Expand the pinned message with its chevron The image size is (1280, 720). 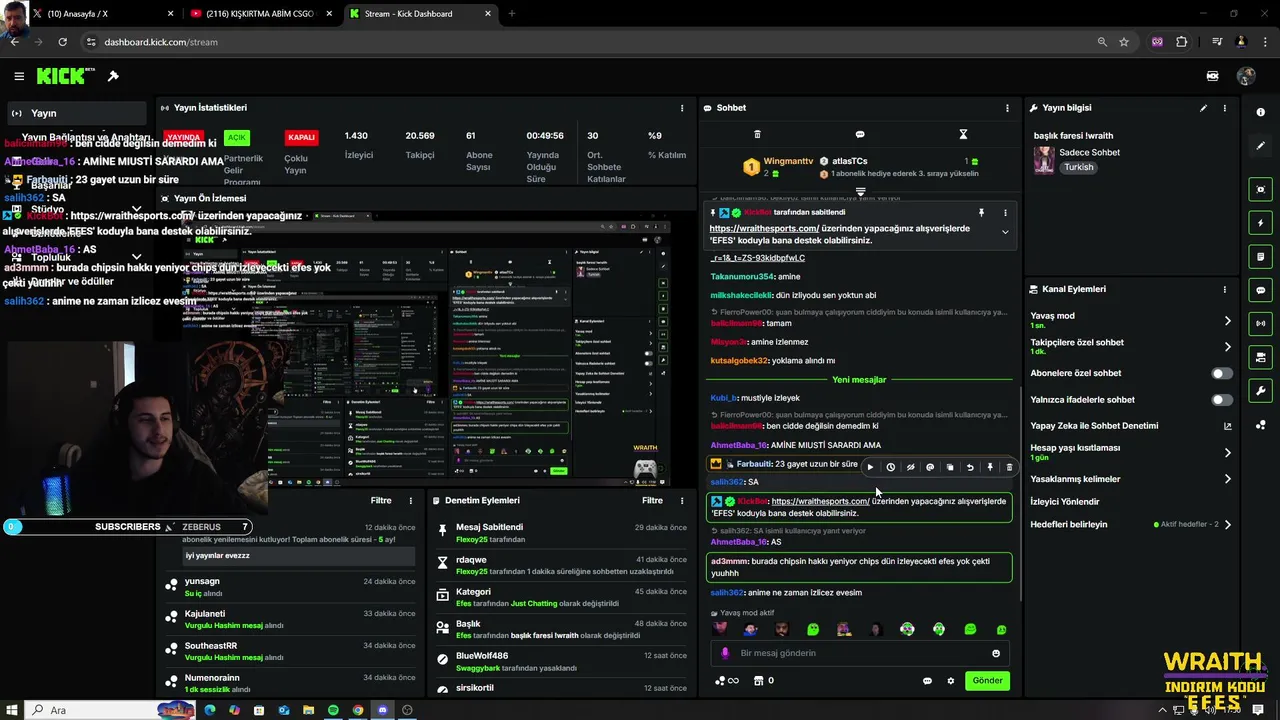click(x=1005, y=232)
